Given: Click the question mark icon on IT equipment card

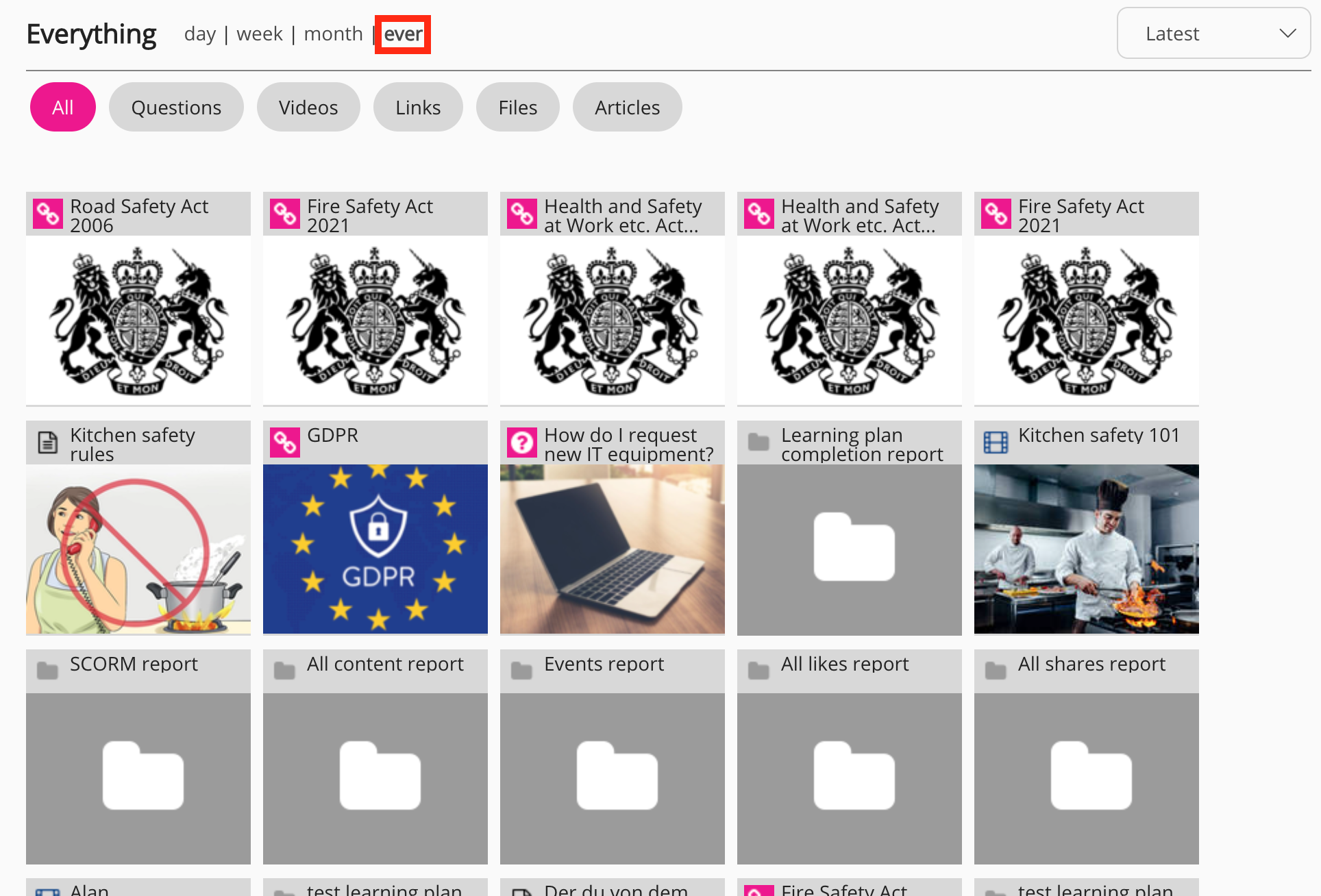Looking at the screenshot, I should (522, 443).
